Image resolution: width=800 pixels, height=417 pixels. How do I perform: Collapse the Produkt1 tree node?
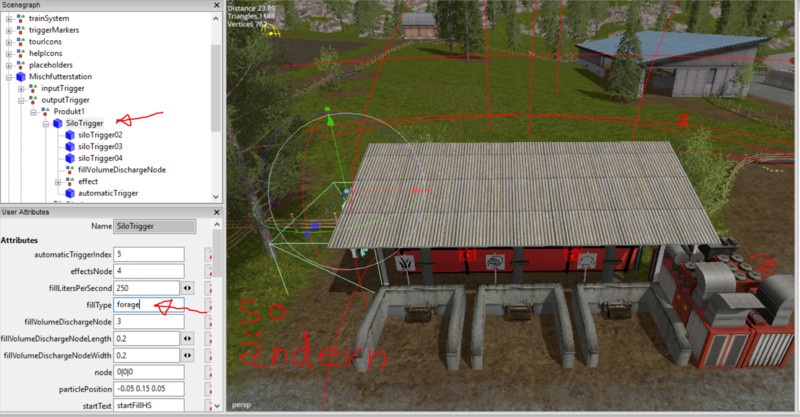point(33,111)
